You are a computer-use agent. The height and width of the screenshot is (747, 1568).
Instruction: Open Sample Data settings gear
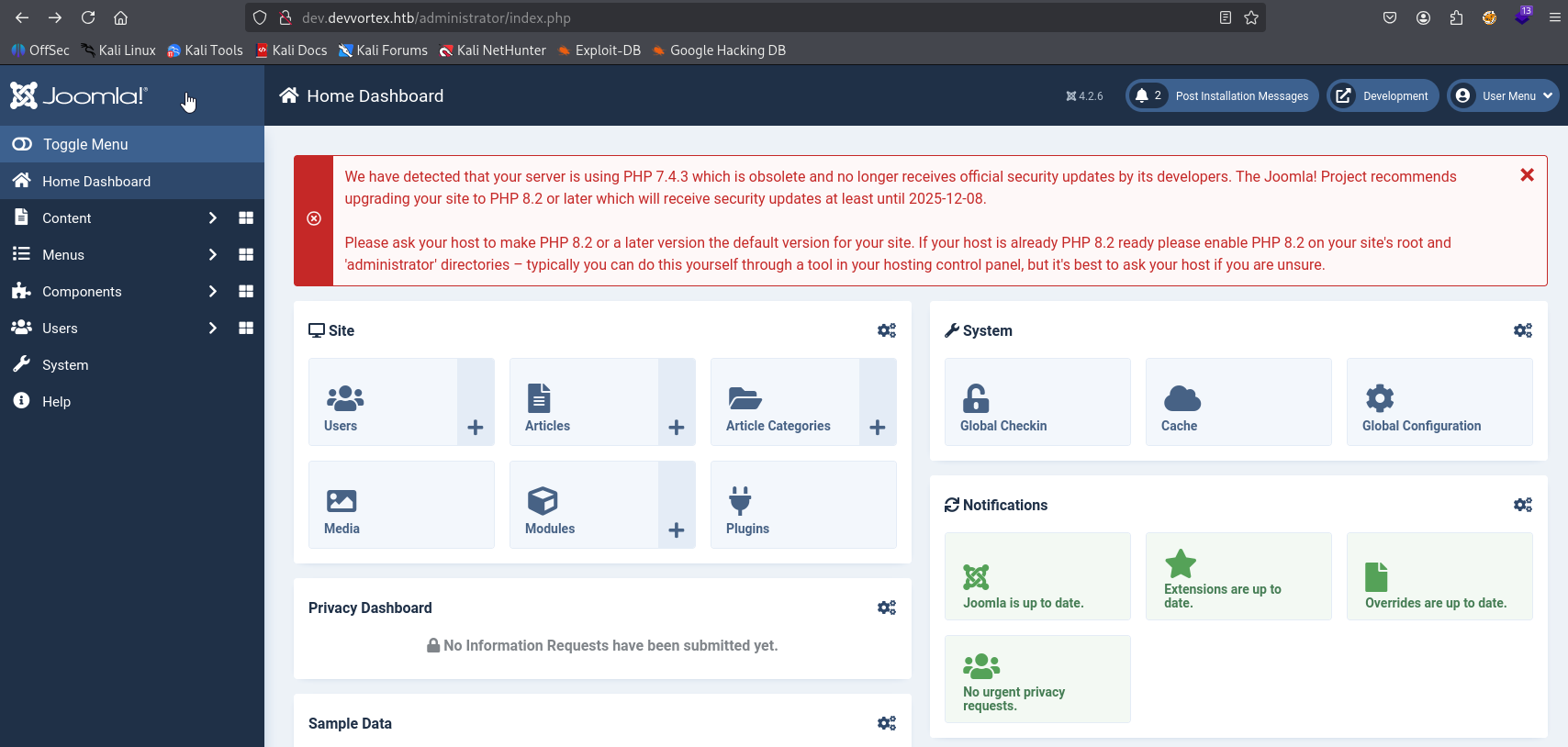pyautogui.click(x=887, y=723)
